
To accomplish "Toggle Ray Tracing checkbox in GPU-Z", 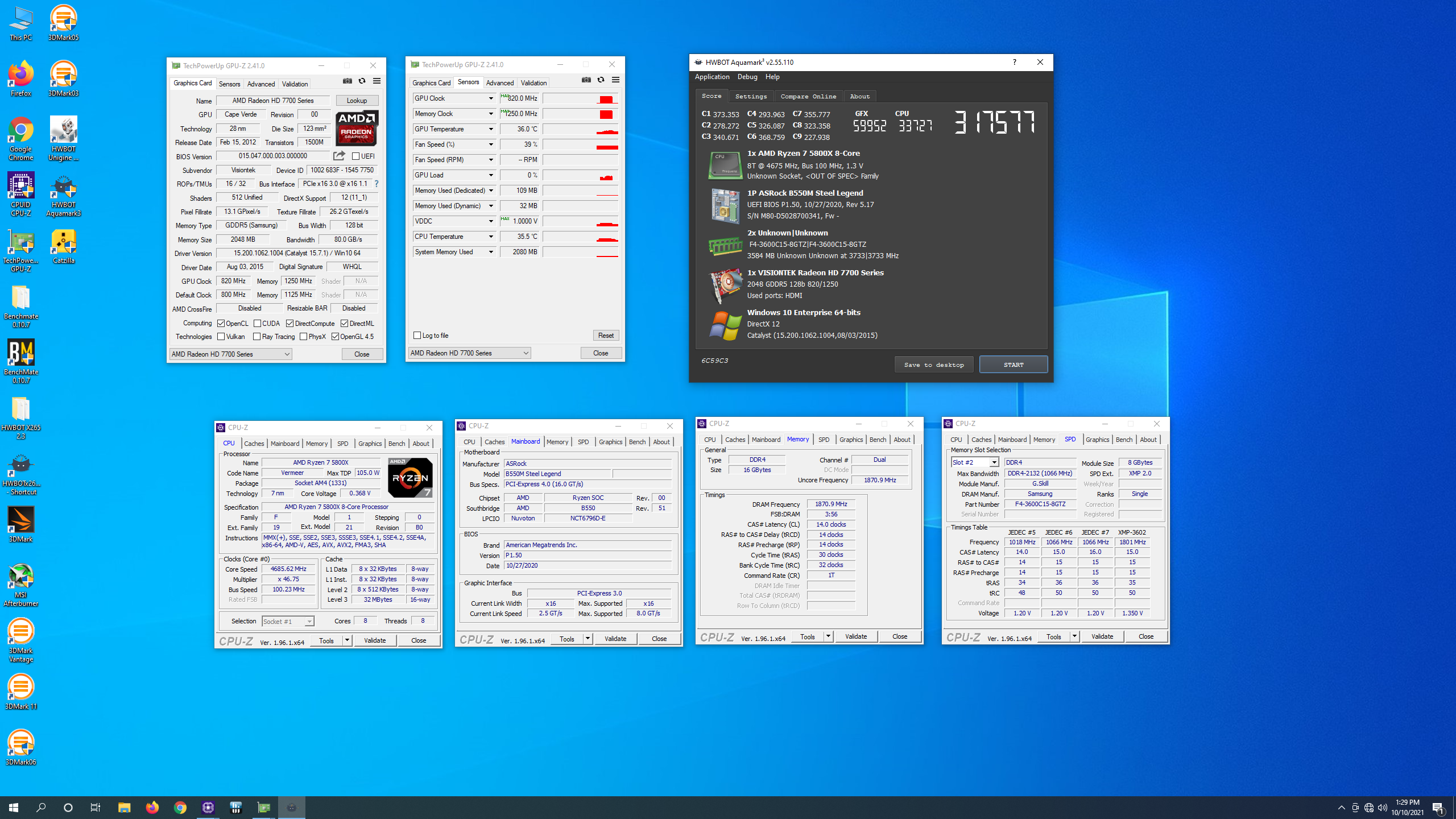I will point(257,336).
